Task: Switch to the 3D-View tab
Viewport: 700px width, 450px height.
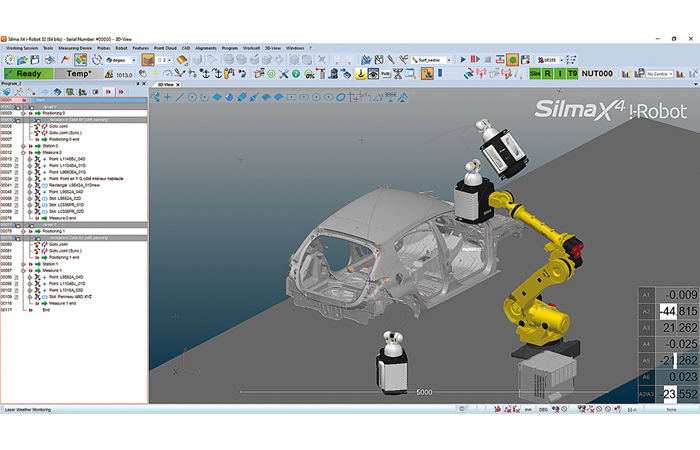Action: click(166, 84)
